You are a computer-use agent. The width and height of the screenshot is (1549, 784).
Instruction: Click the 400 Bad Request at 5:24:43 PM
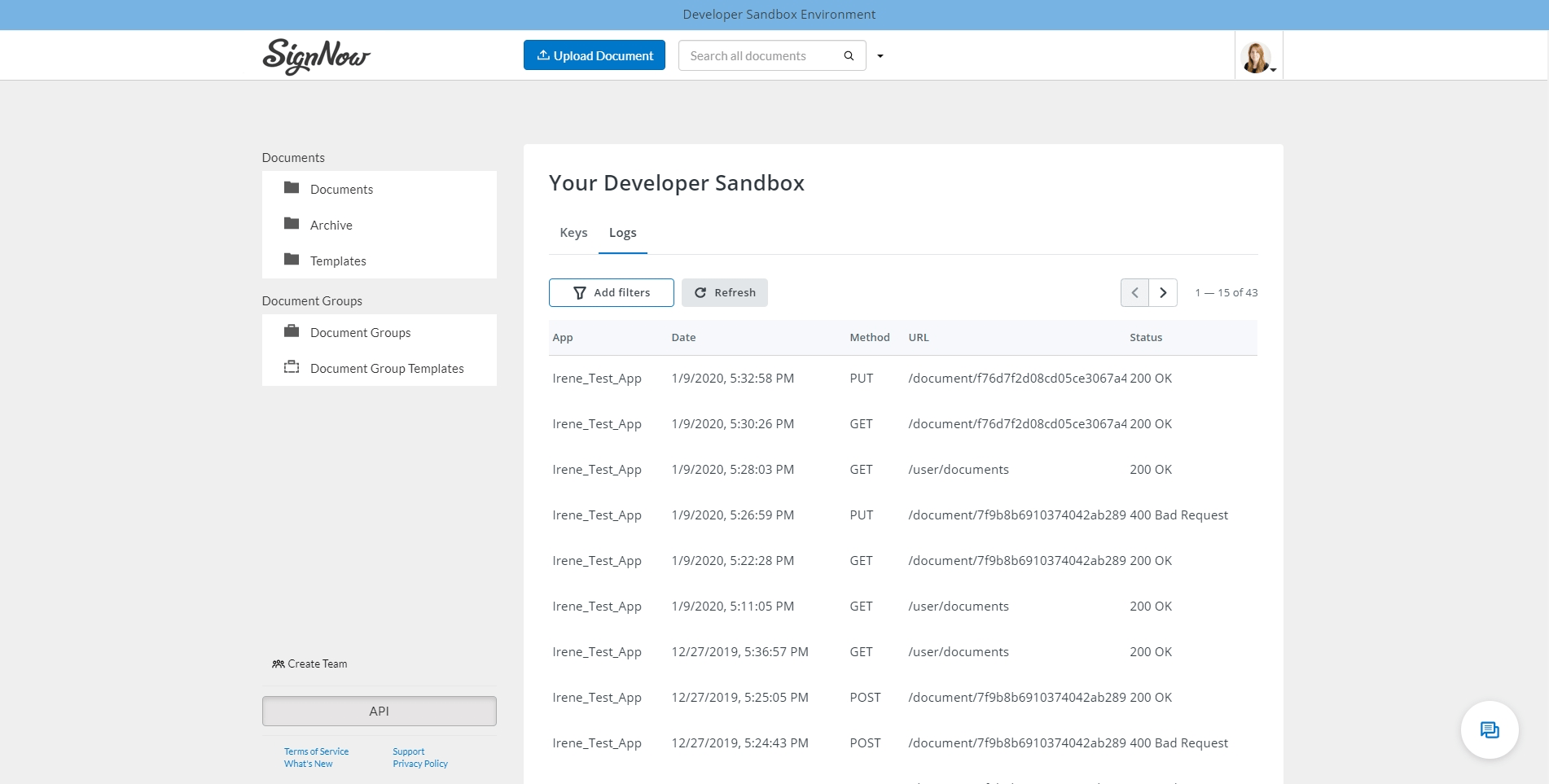coord(1178,743)
